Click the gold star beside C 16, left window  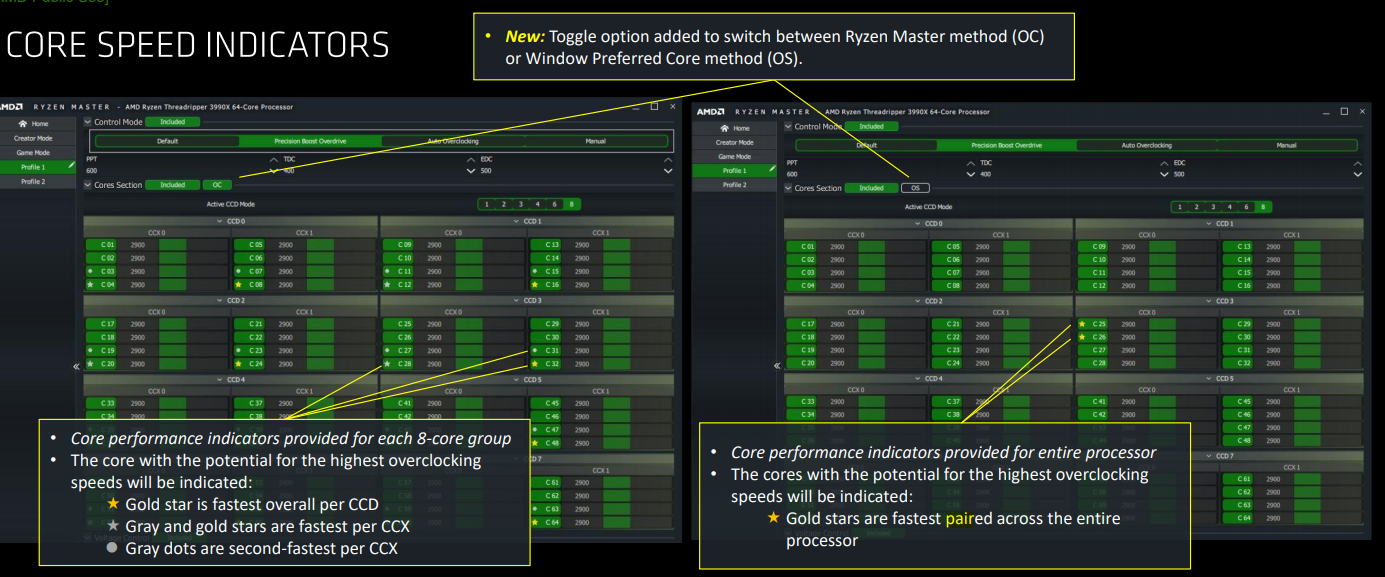[533, 284]
